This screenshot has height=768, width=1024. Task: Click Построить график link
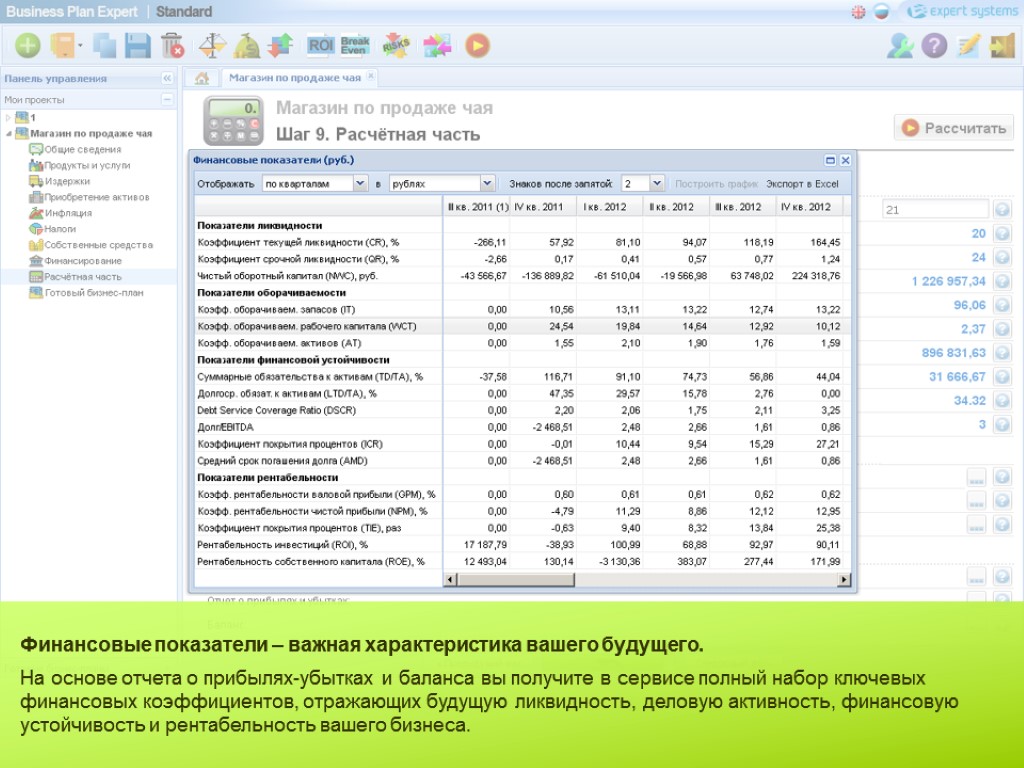(716, 184)
